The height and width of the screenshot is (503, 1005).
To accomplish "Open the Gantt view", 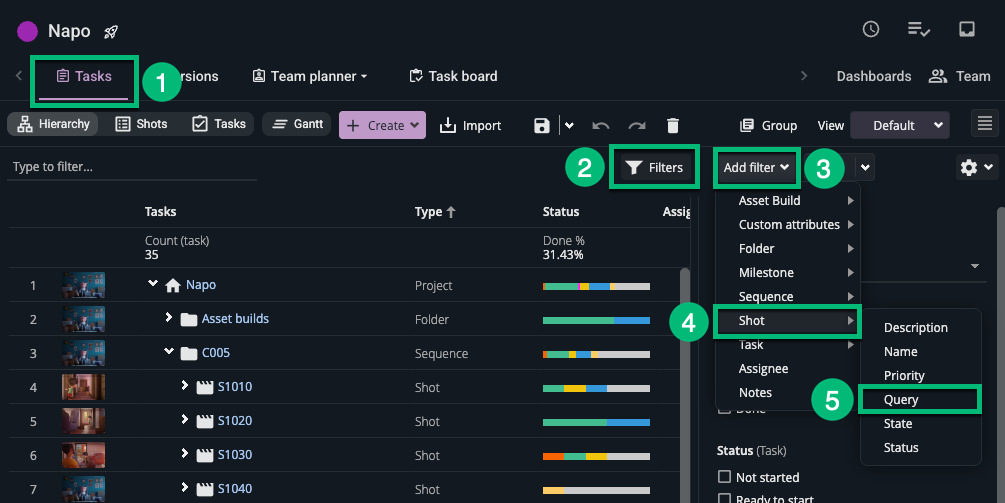I will (x=297, y=124).
